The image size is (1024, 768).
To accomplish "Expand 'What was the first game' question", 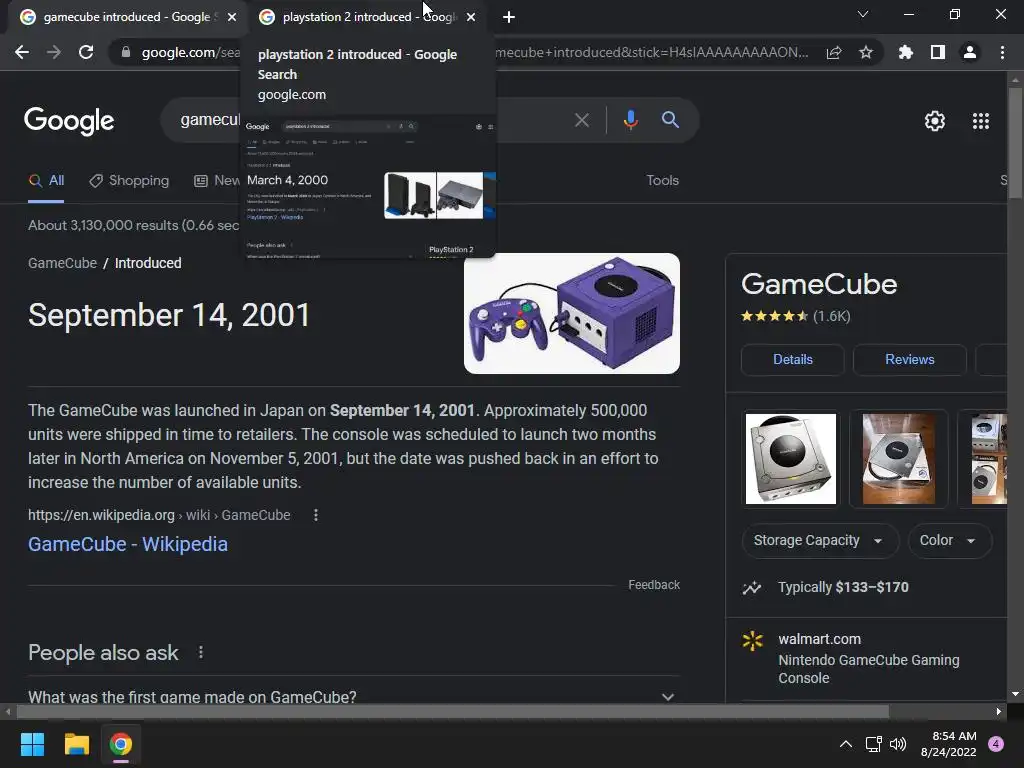I will point(353,696).
